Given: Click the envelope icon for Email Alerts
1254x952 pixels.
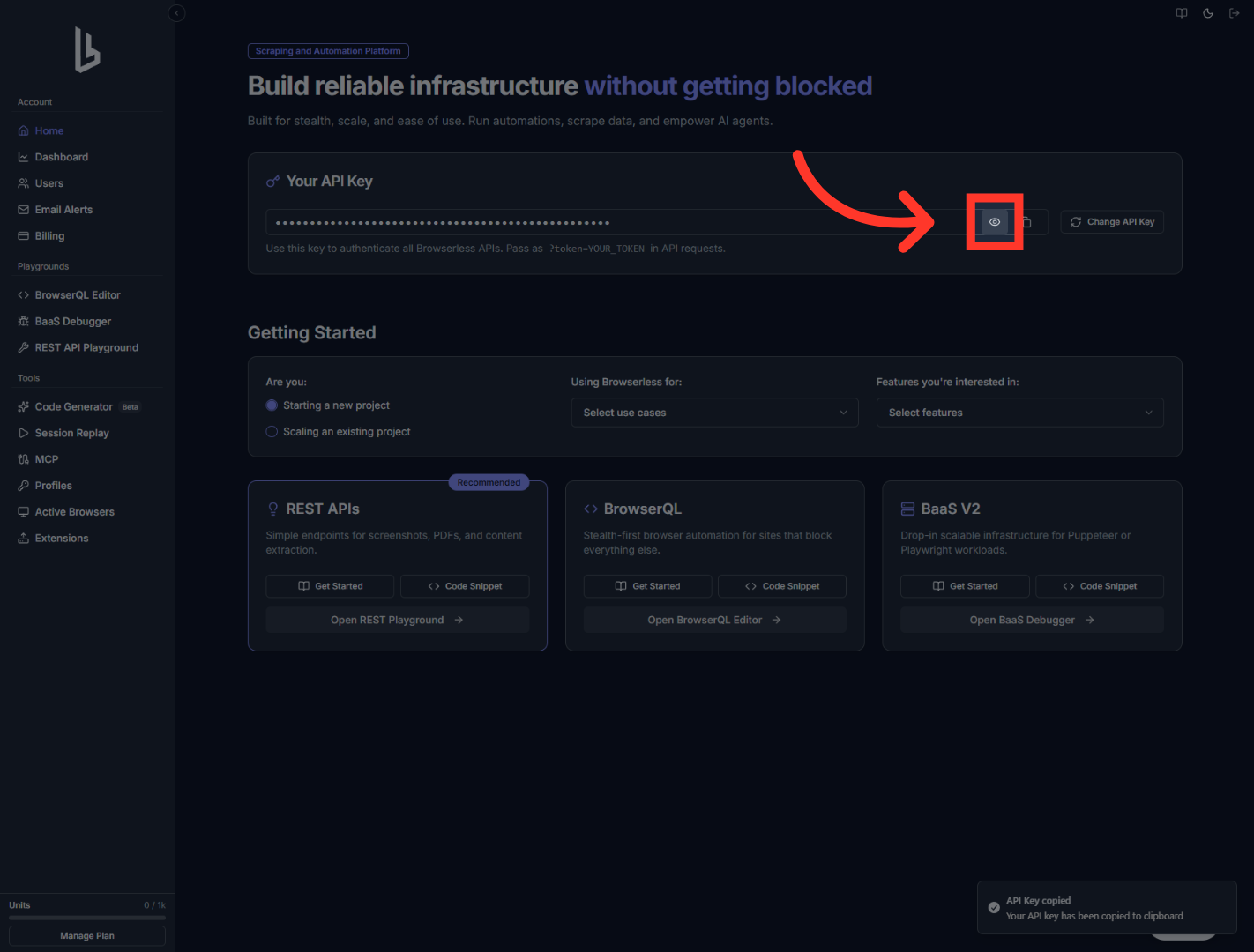Looking at the screenshot, I should (24, 210).
